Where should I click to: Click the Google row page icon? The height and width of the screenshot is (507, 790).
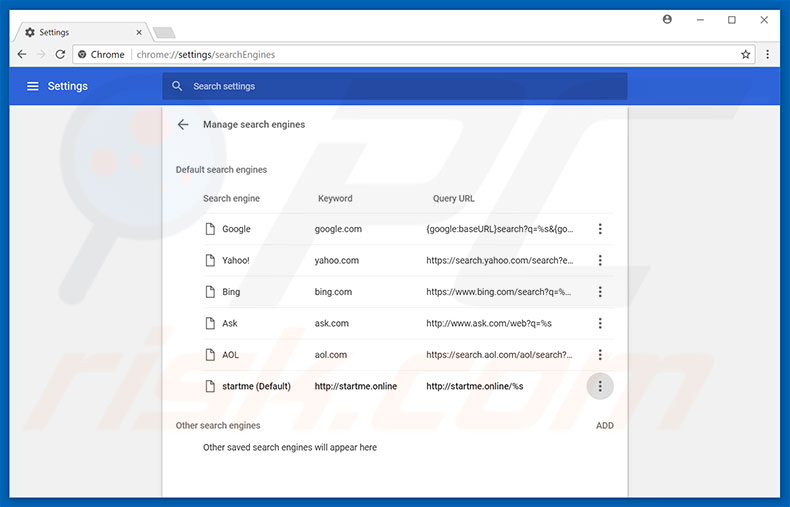(x=210, y=229)
